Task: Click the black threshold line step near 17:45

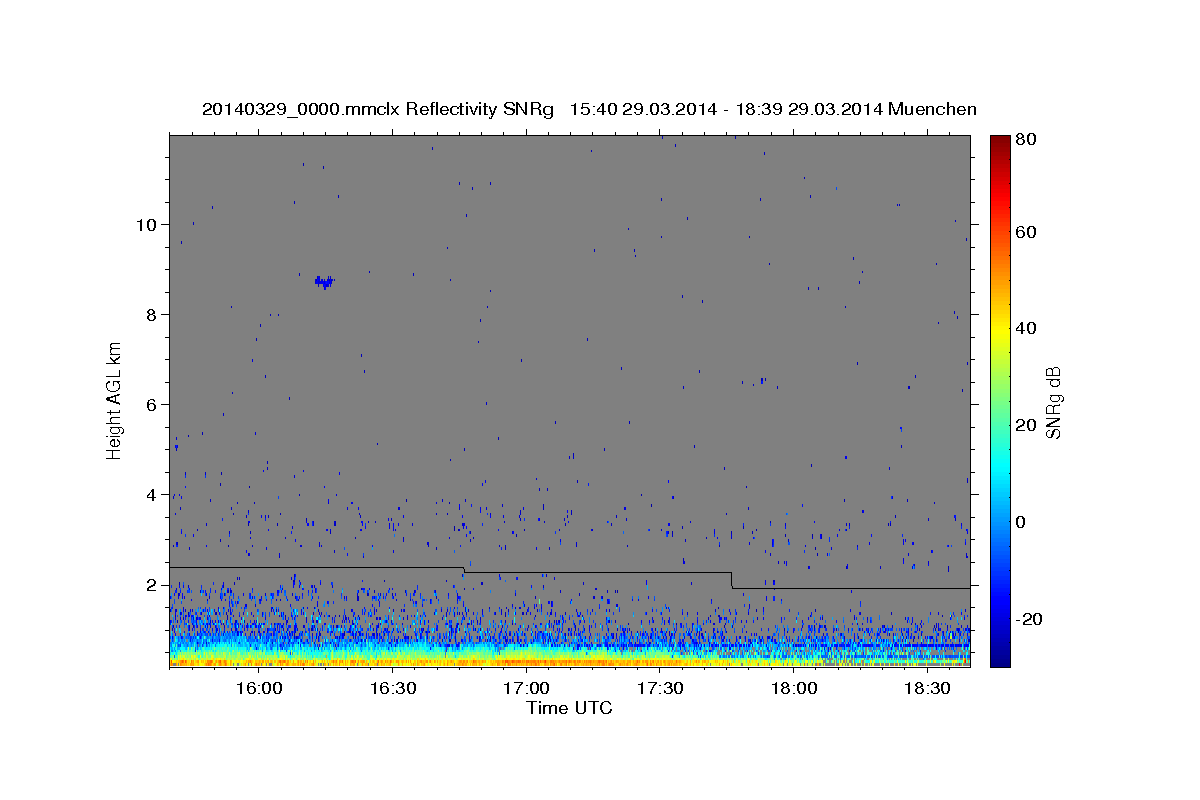Action: 731,580
